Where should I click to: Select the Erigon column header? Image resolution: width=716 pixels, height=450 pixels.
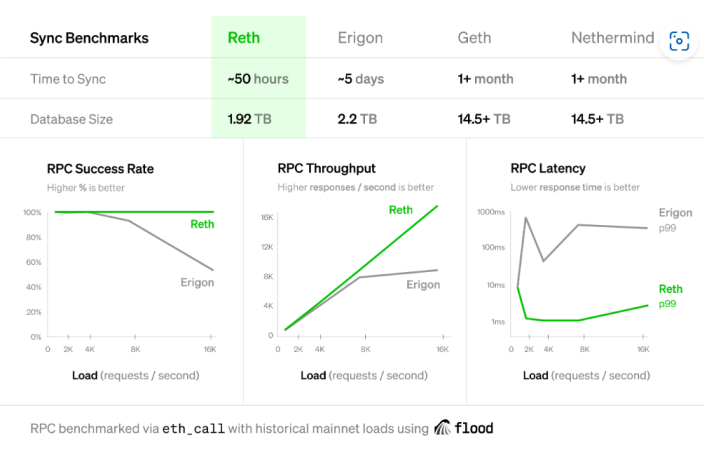[x=360, y=38]
